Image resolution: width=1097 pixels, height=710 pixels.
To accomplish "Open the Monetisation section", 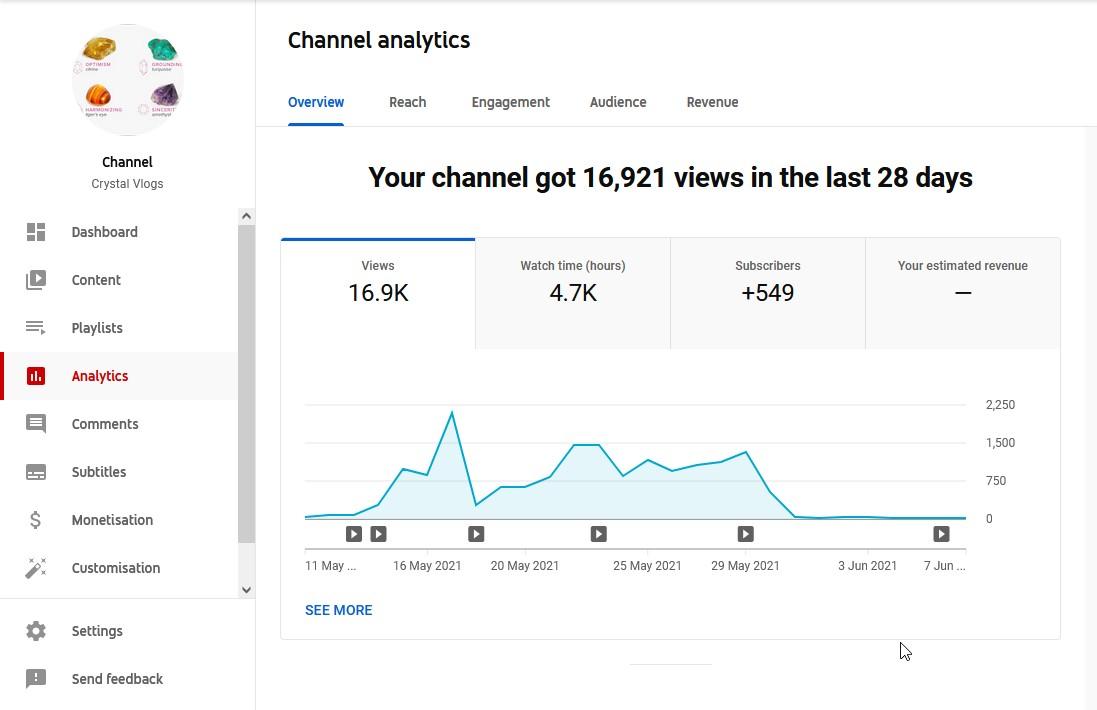I will pyautogui.click(x=112, y=520).
